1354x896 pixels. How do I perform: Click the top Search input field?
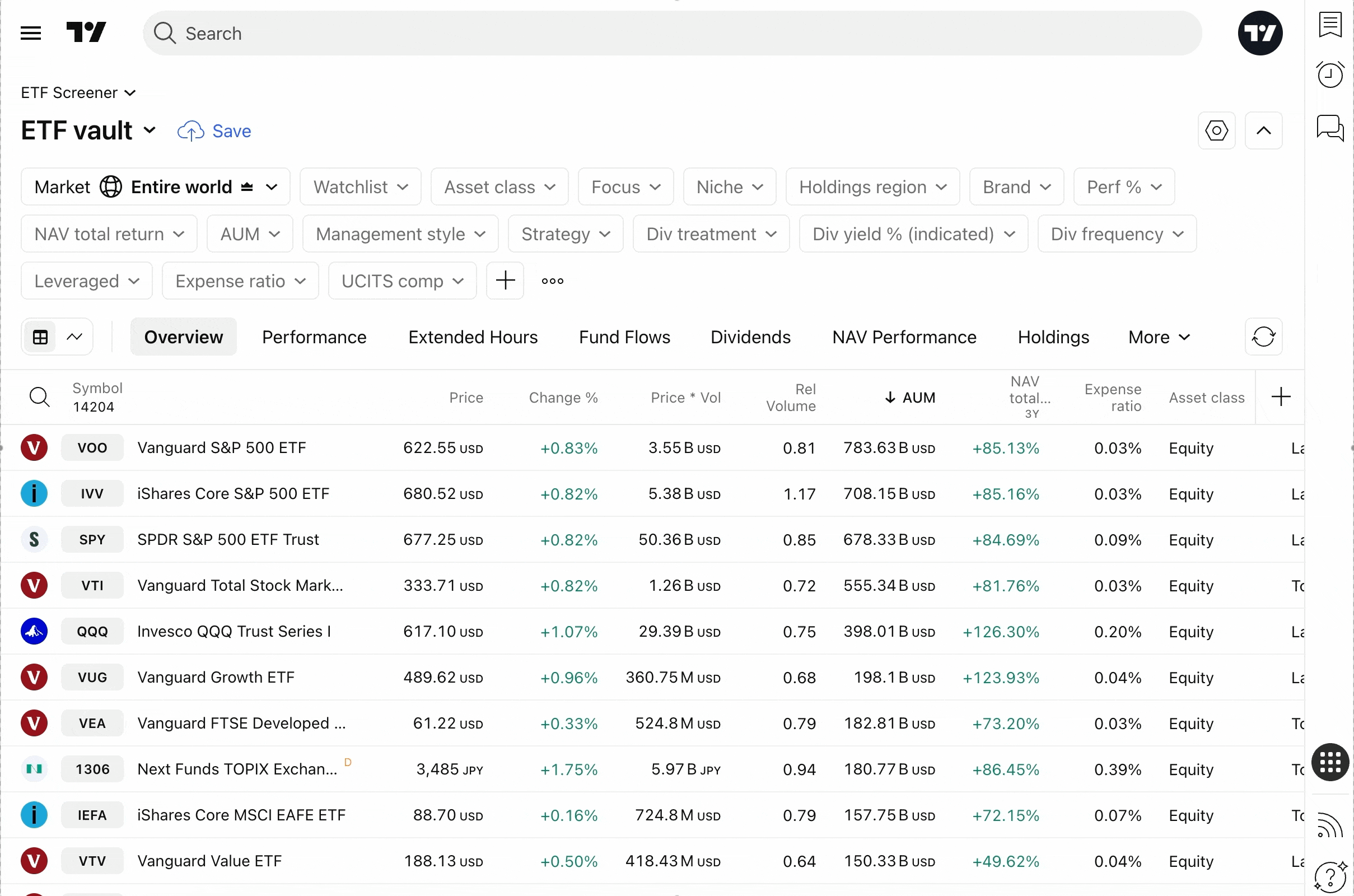pos(671,33)
